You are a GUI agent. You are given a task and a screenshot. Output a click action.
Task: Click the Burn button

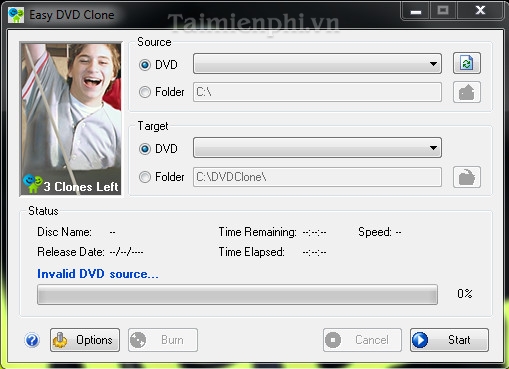pyautogui.click(x=163, y=340)
